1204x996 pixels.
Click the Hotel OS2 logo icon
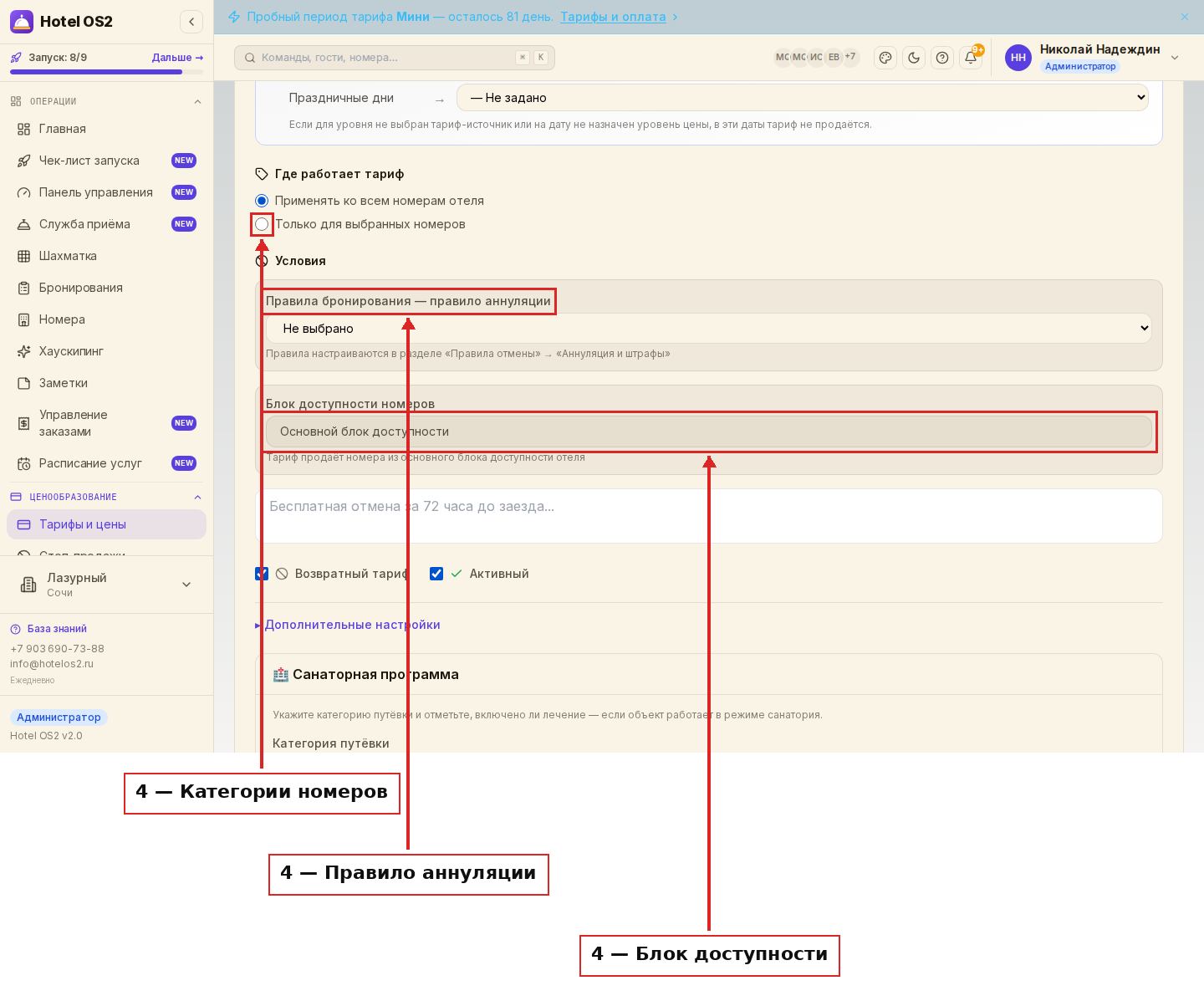click(22, 22)
